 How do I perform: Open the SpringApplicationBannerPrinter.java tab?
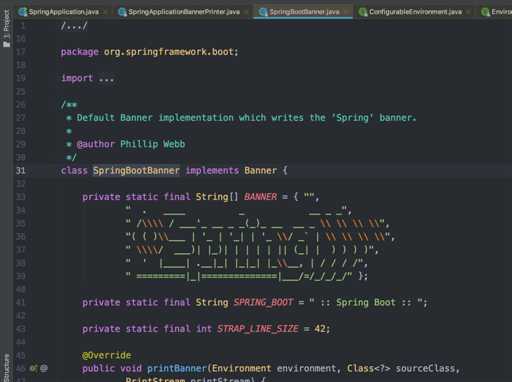(x=184, y=12)
